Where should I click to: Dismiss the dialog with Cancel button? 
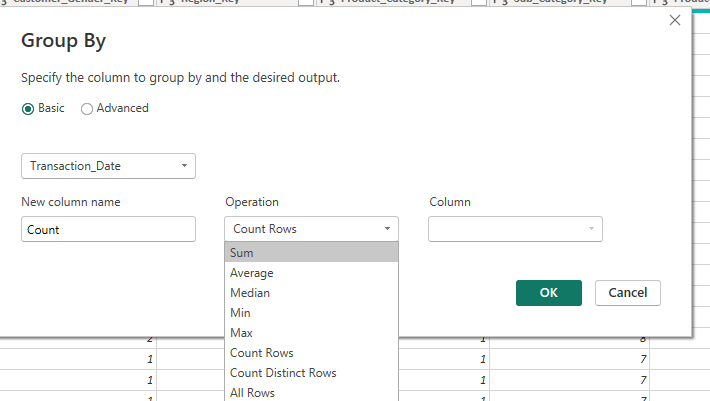pyautogui.click(x=628, y=293)
